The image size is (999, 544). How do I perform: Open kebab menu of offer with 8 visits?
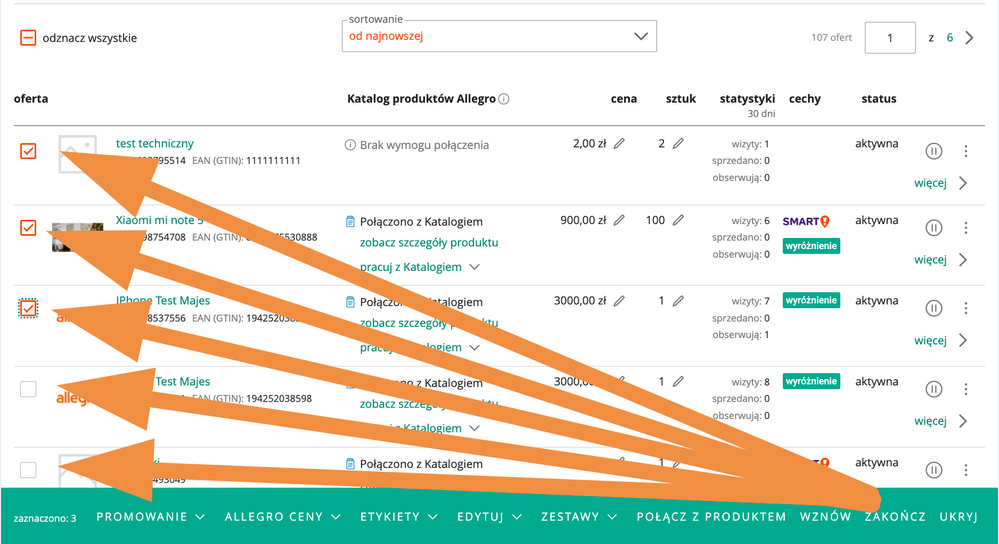click(x=966, y=389)
